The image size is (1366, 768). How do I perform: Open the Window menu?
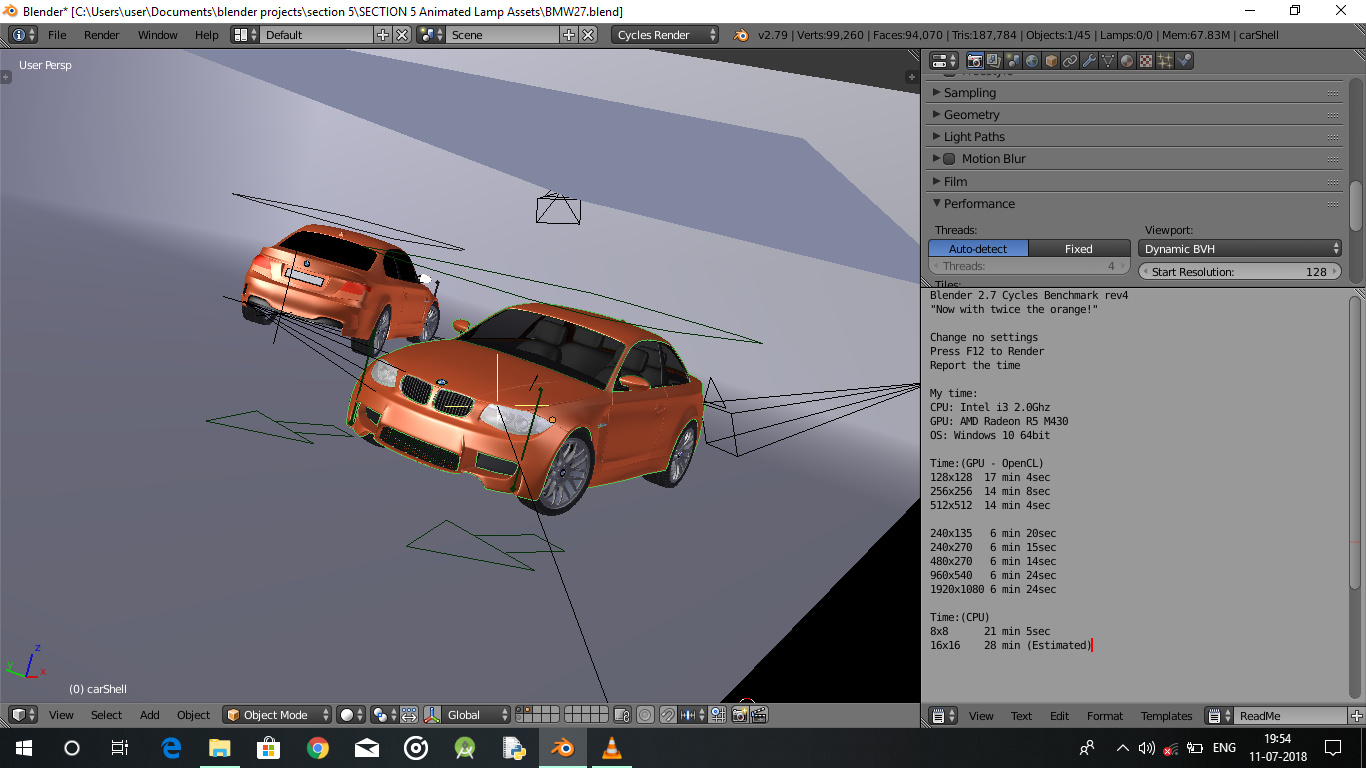157,34
